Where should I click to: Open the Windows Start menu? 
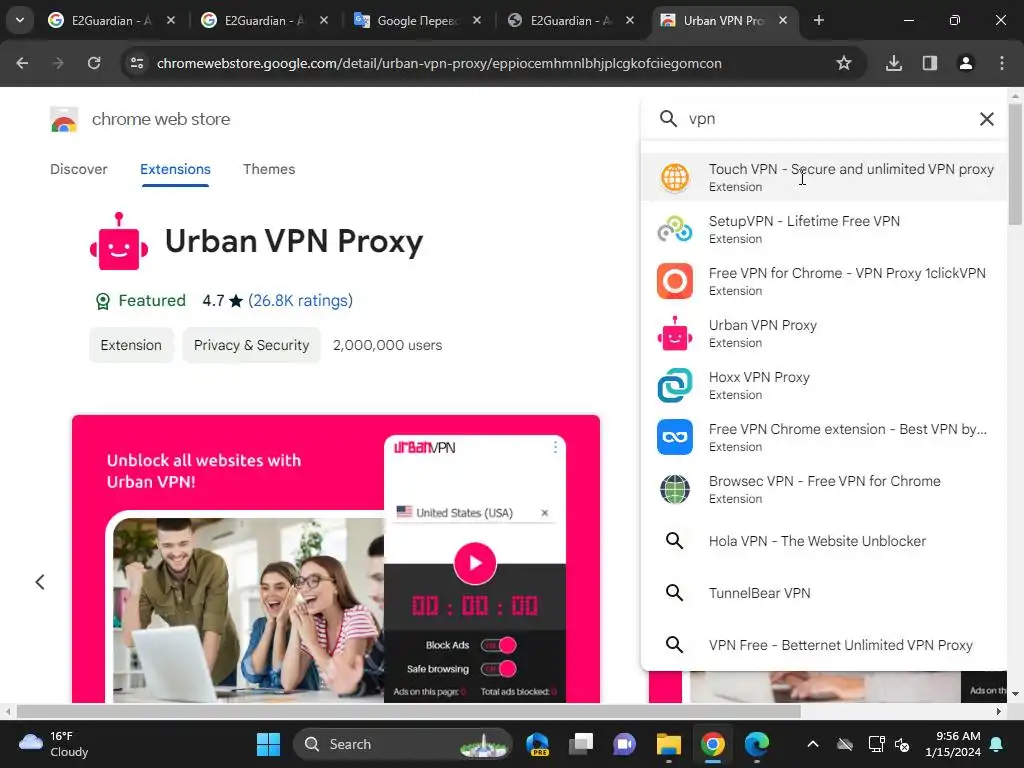tap(268, 744)
